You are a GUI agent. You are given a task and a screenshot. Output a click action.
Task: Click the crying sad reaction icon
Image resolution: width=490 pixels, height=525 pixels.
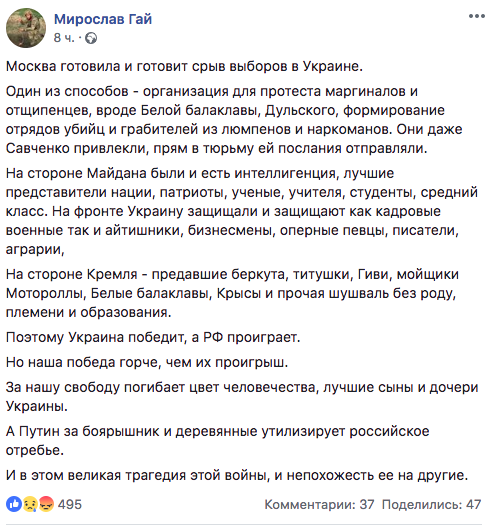(30, 504)
